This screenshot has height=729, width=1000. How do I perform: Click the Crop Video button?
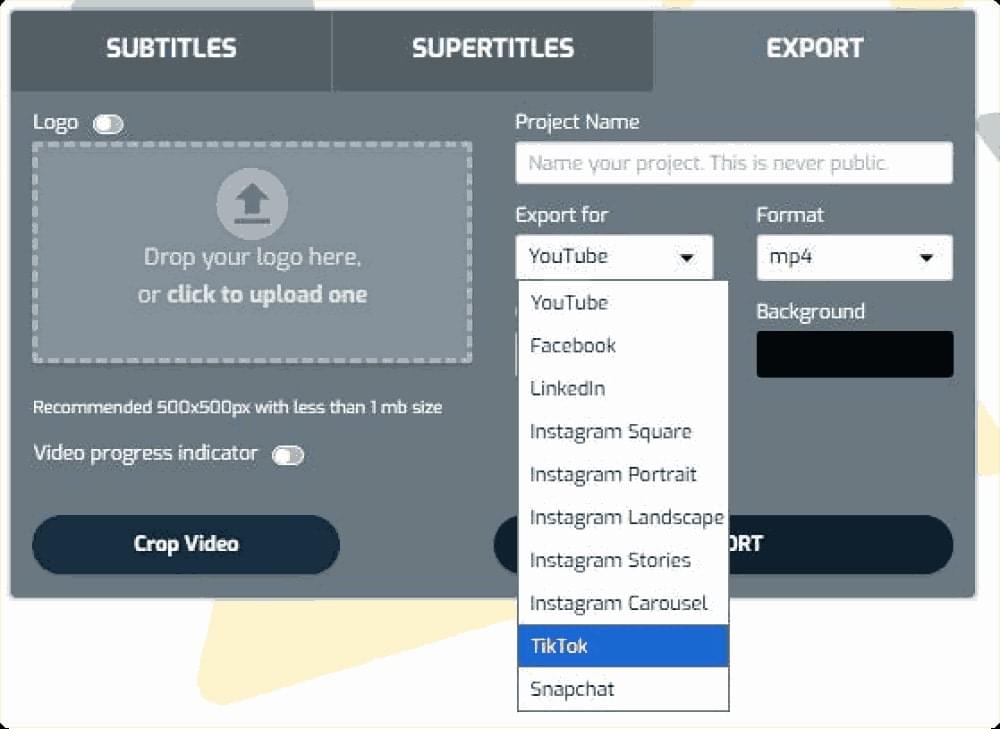pos(186,544)
